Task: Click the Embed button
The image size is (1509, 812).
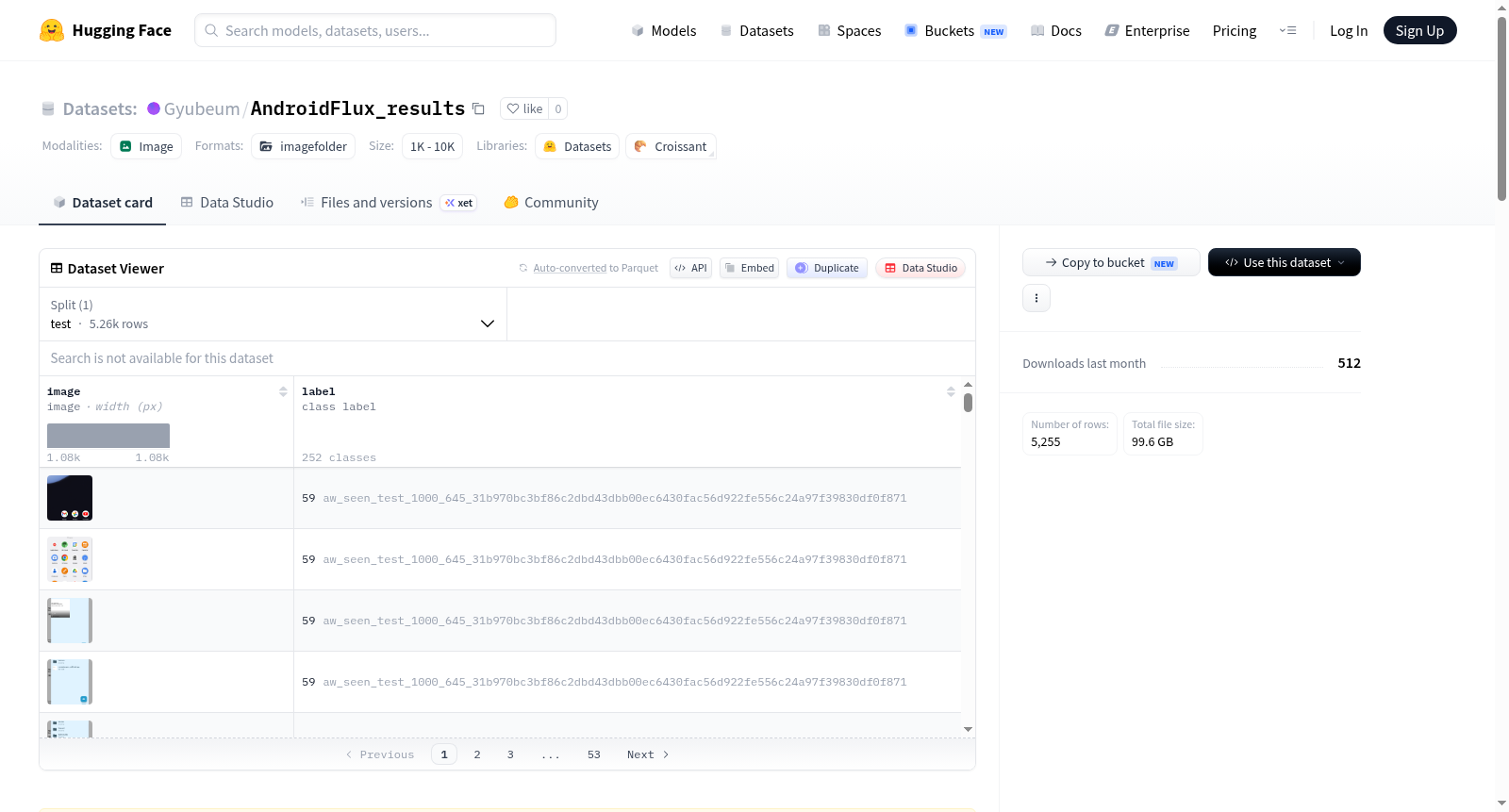Action: [x=749, y=268]
